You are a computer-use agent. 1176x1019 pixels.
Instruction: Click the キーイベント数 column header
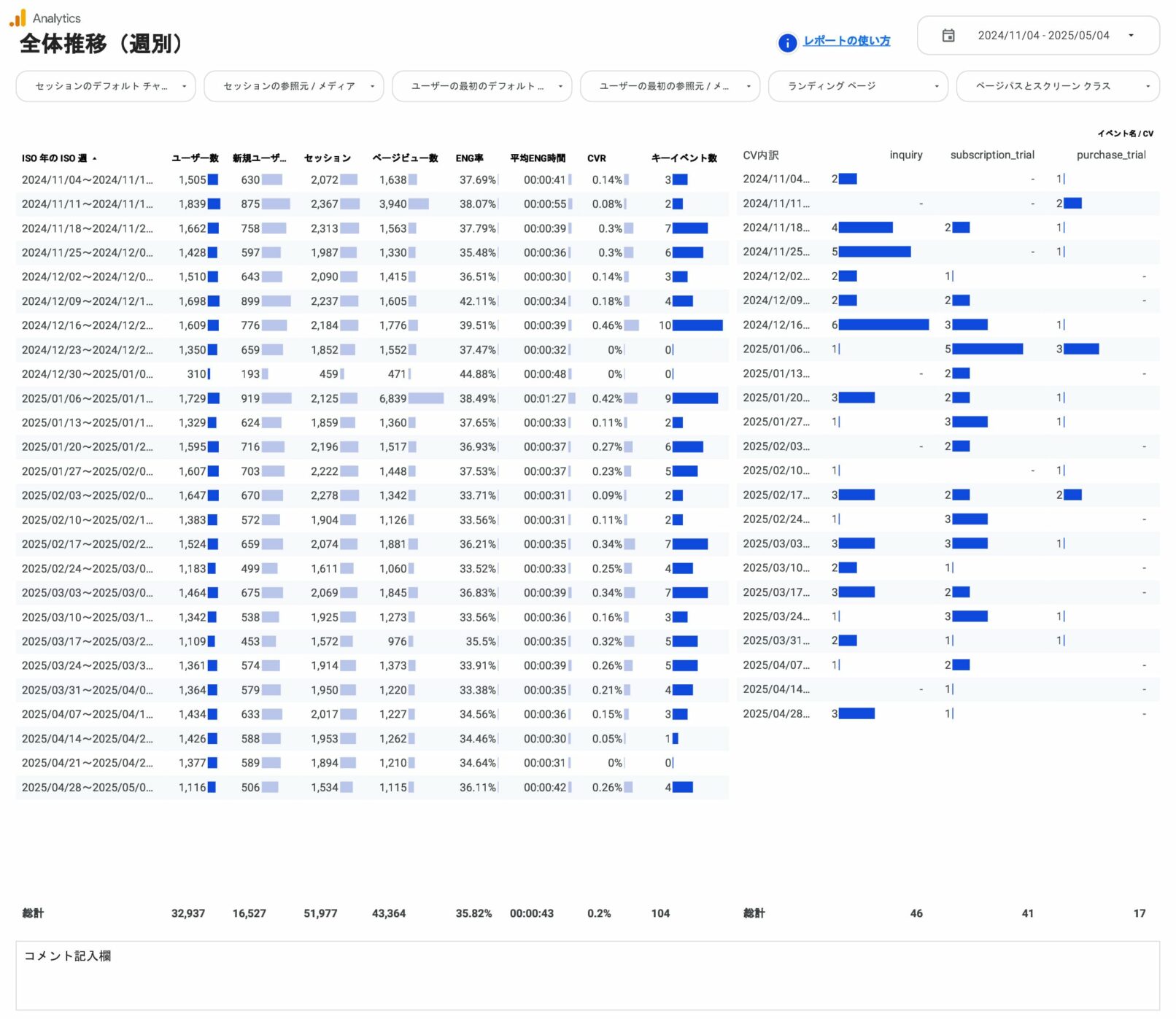tap(684, 158)
